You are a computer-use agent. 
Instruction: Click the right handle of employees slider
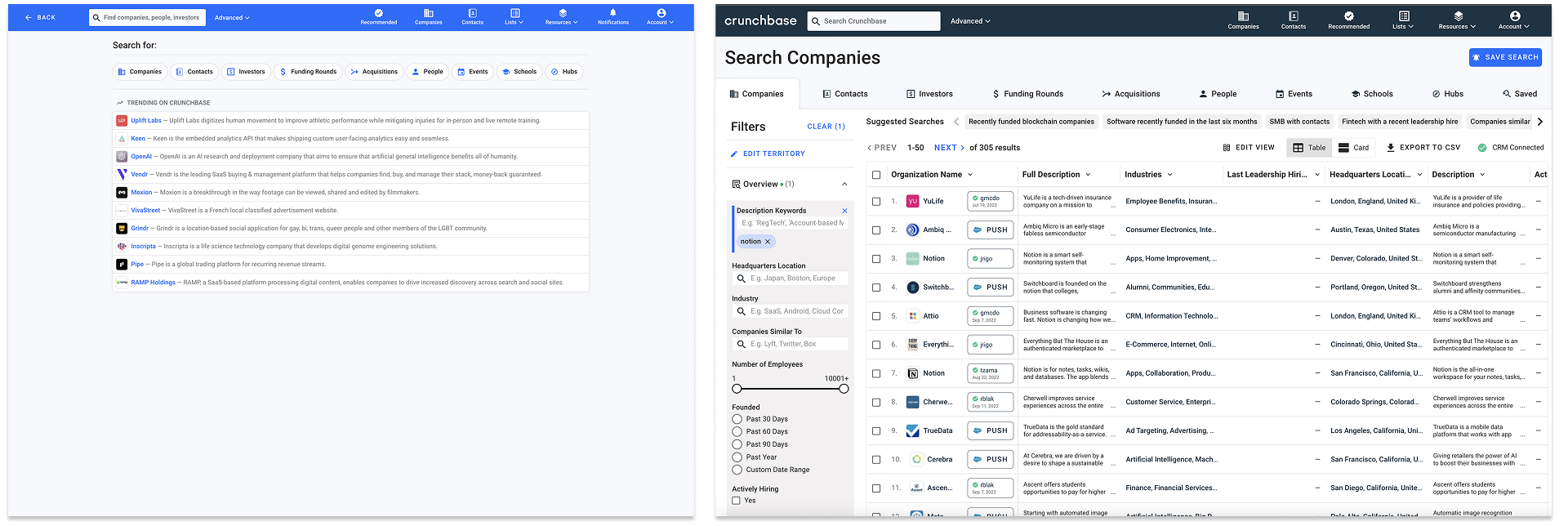(844, 389)
